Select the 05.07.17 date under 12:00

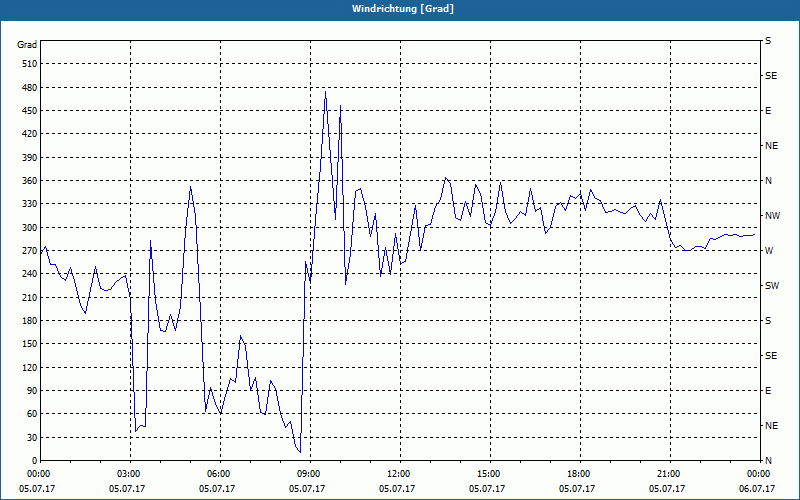tap(397, 489)
